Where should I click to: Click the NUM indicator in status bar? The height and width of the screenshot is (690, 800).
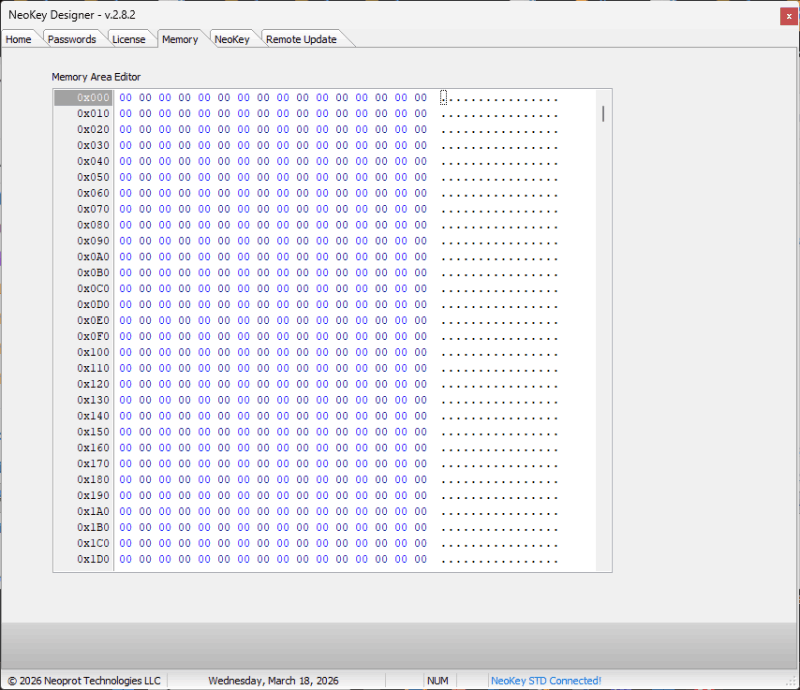(438, 681)
